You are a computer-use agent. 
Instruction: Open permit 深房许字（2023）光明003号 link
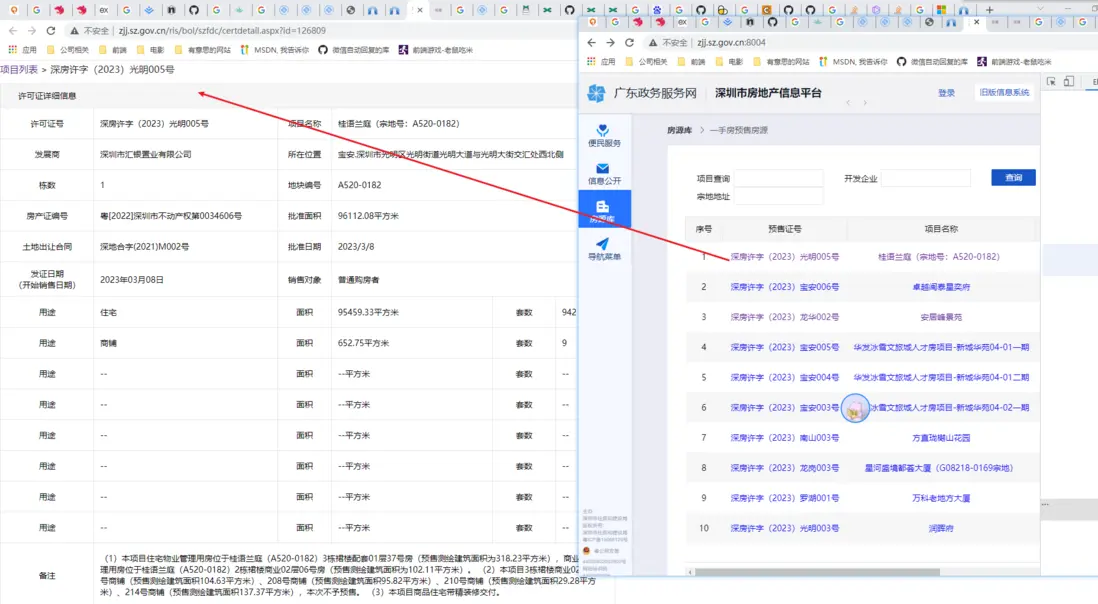click(x=784, y=528)
